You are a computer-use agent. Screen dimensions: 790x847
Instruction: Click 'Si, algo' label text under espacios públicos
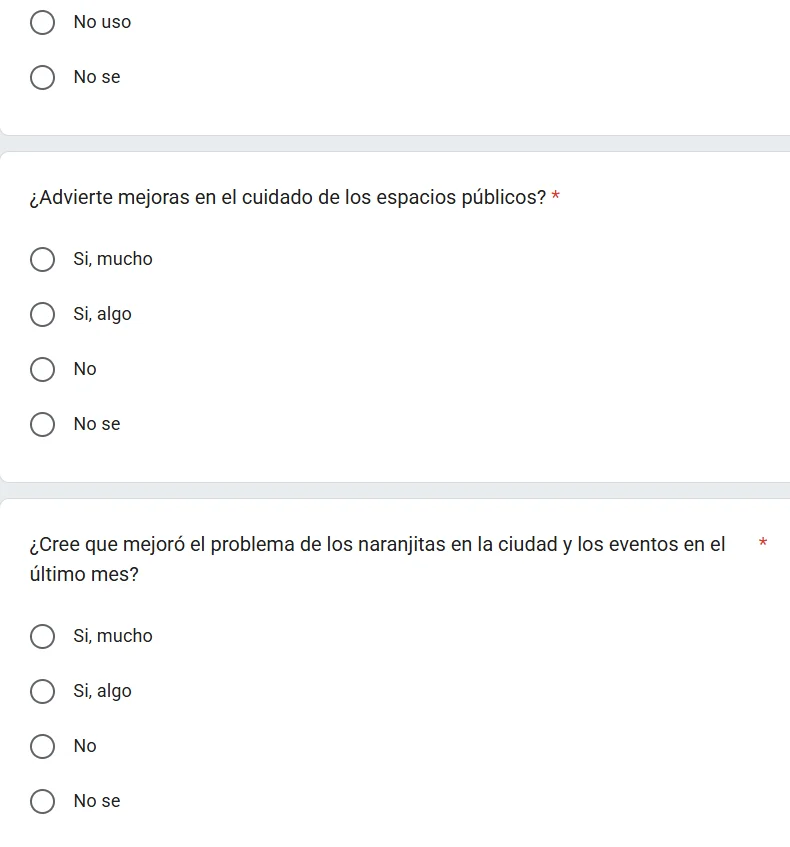pyautogui.click(x=103, y=314)
